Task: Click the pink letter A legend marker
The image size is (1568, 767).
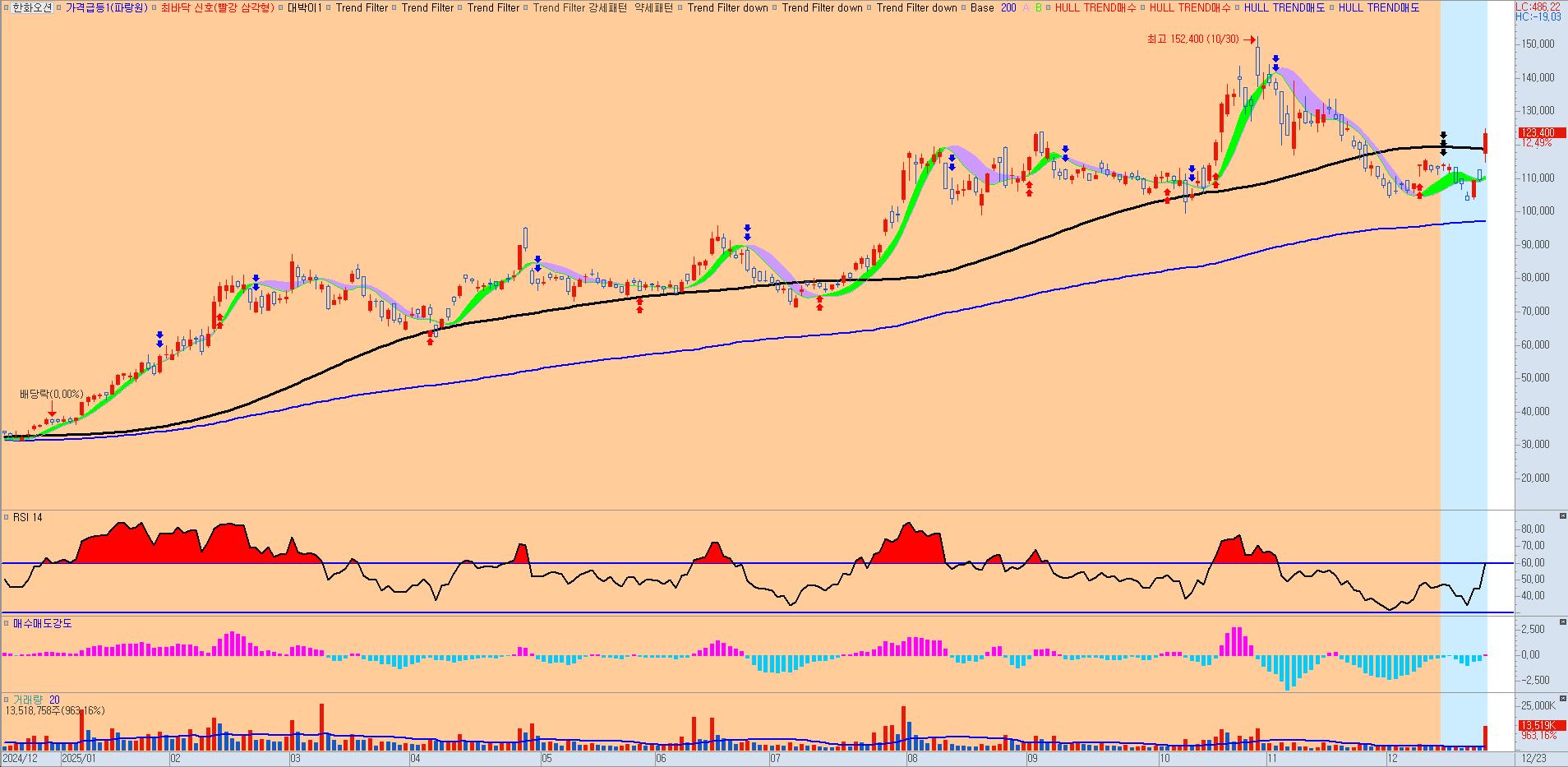Action: click(1025, 7)
